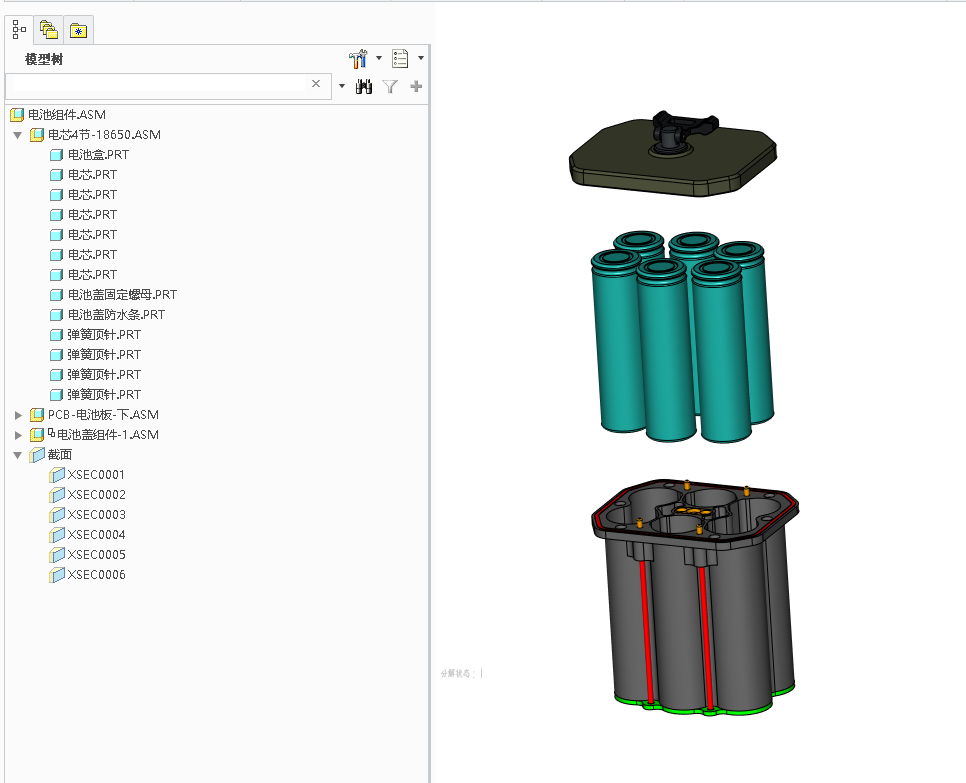This screenshot has height=783, width=966.
Task: Select 电池组件.ASM root assembly
Action: [67, 115]
